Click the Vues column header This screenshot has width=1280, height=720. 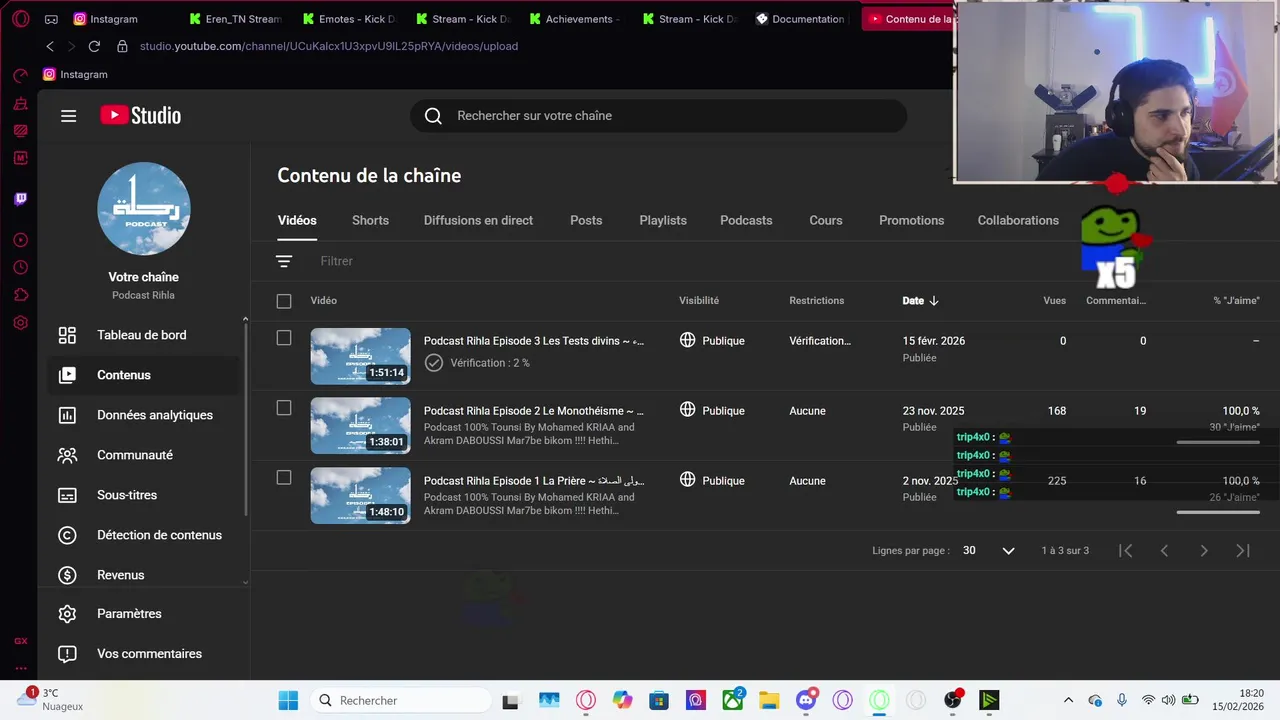(x=1054, y=301)
